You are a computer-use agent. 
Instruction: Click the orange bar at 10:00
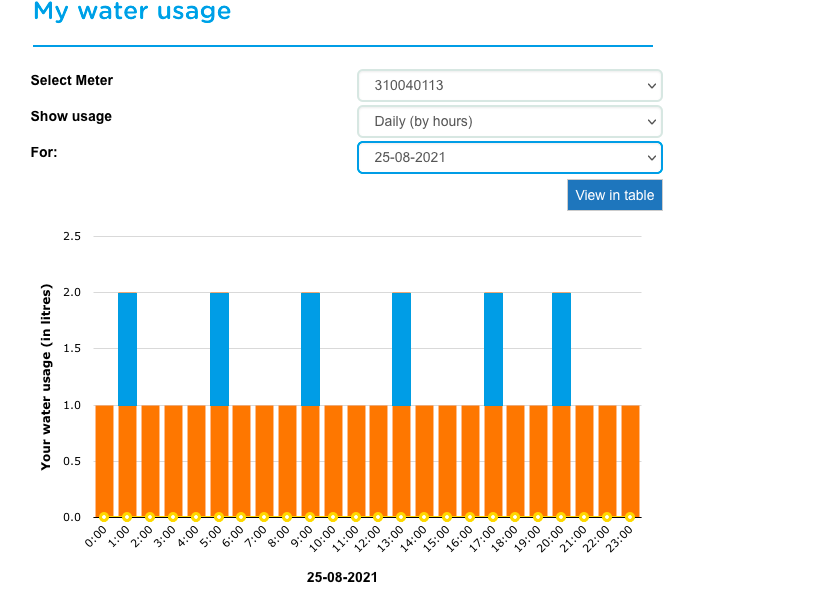[x=333, y=461]
